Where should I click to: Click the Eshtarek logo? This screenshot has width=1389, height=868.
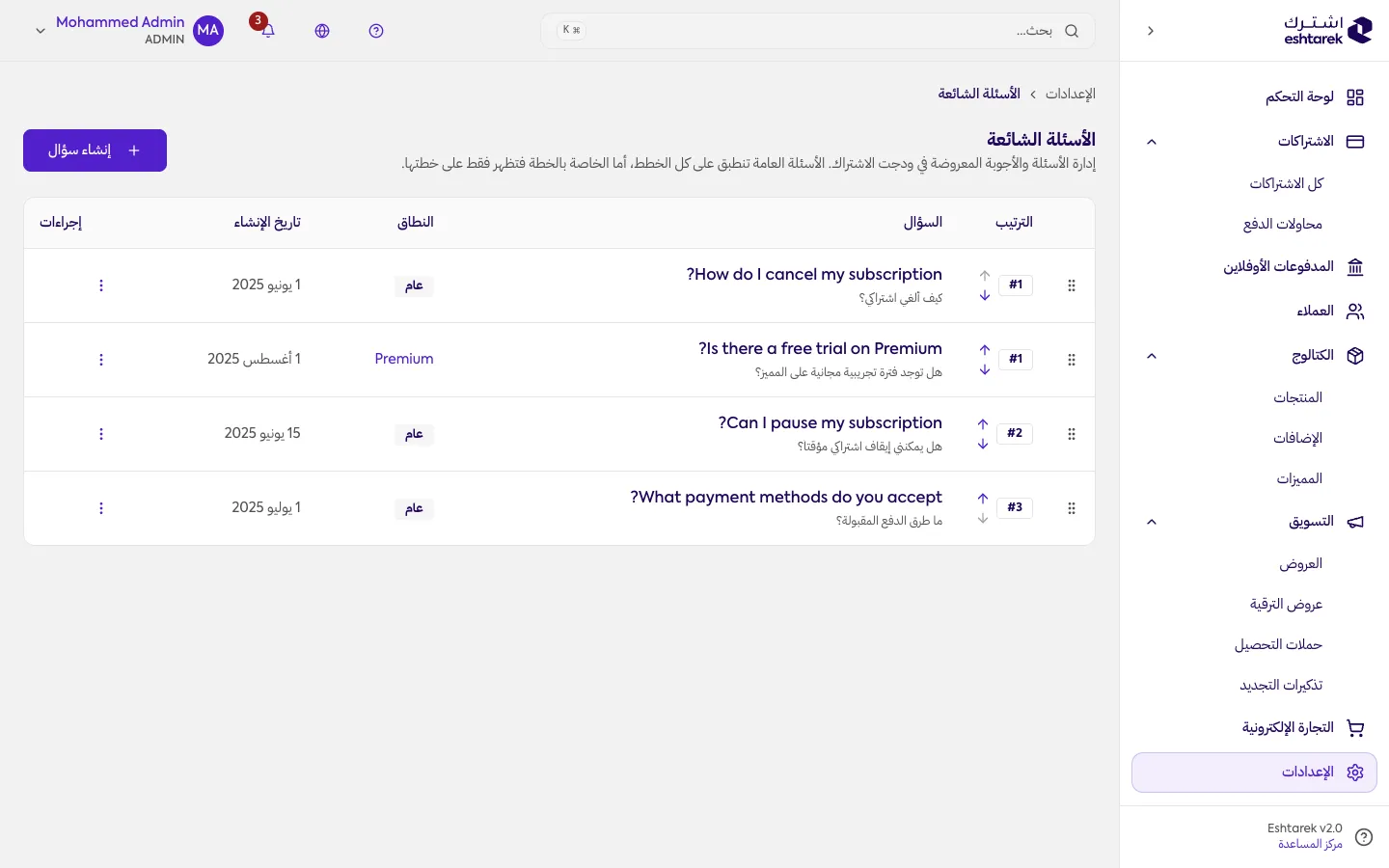tap(1327, 31)
